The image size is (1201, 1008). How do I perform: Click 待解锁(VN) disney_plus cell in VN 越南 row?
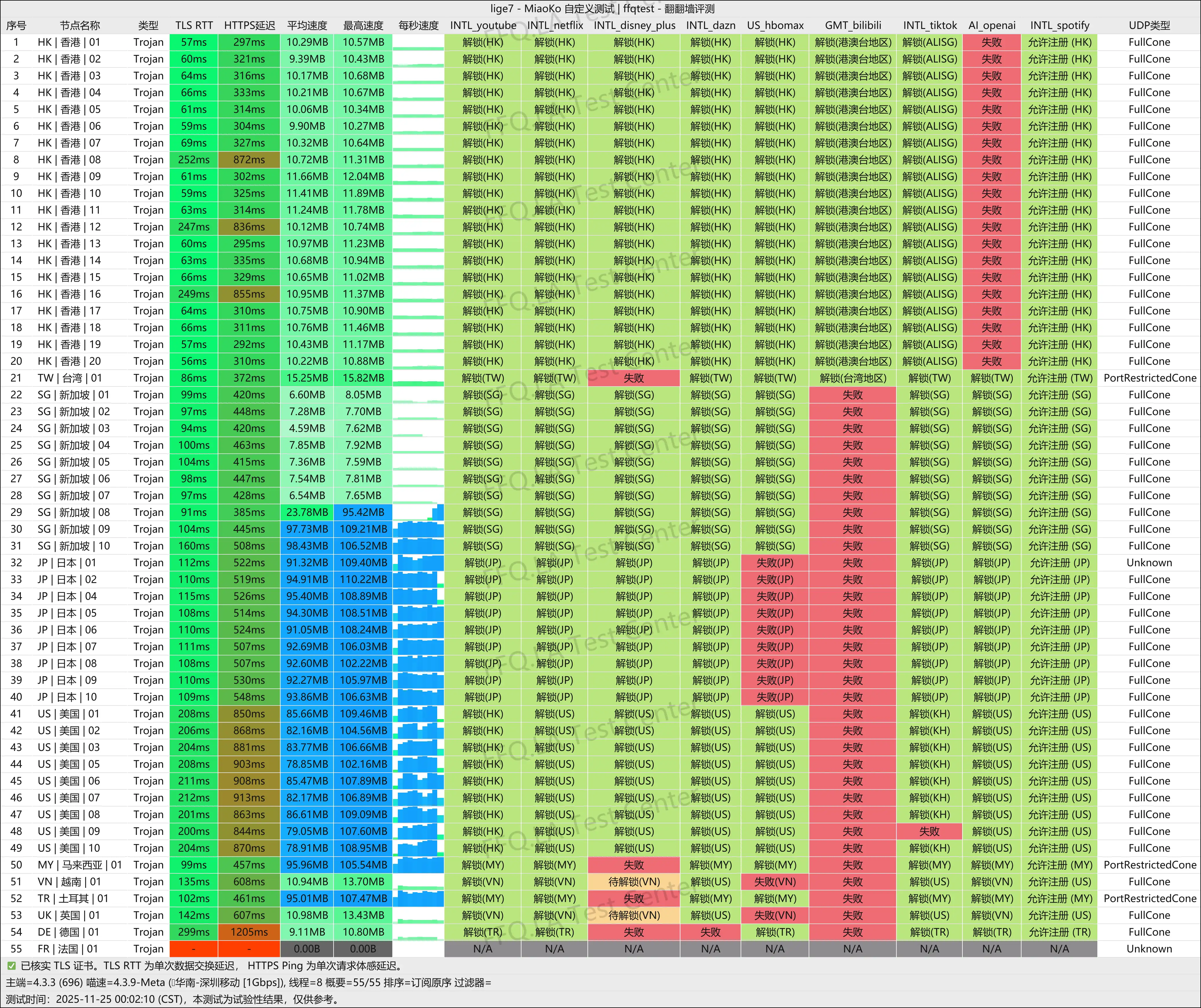click(x=634, y=882)
